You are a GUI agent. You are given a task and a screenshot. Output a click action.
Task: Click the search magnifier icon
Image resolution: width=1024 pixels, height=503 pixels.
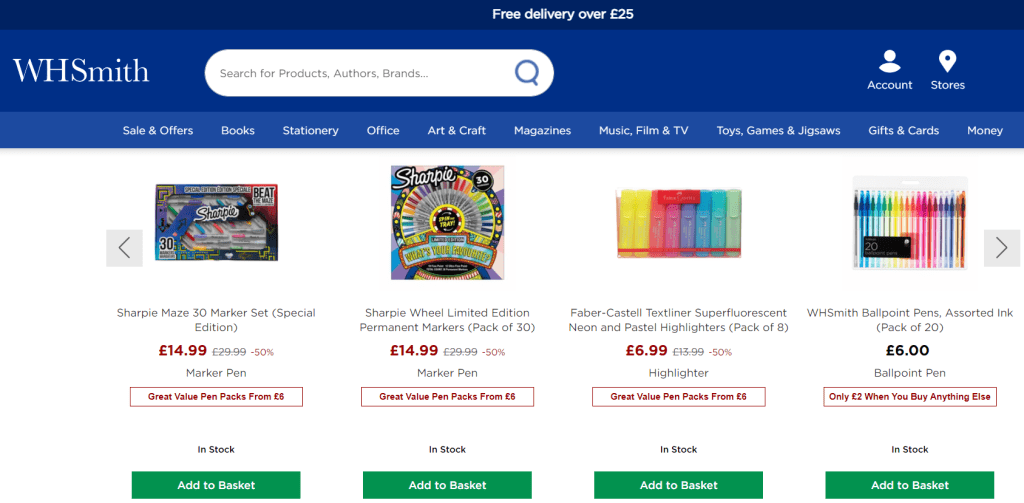(x=526, y=72)
